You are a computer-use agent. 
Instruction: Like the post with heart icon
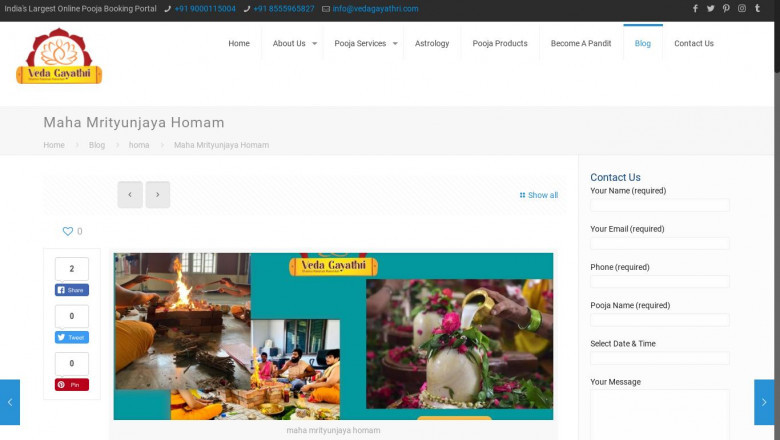tap(68, 231)
